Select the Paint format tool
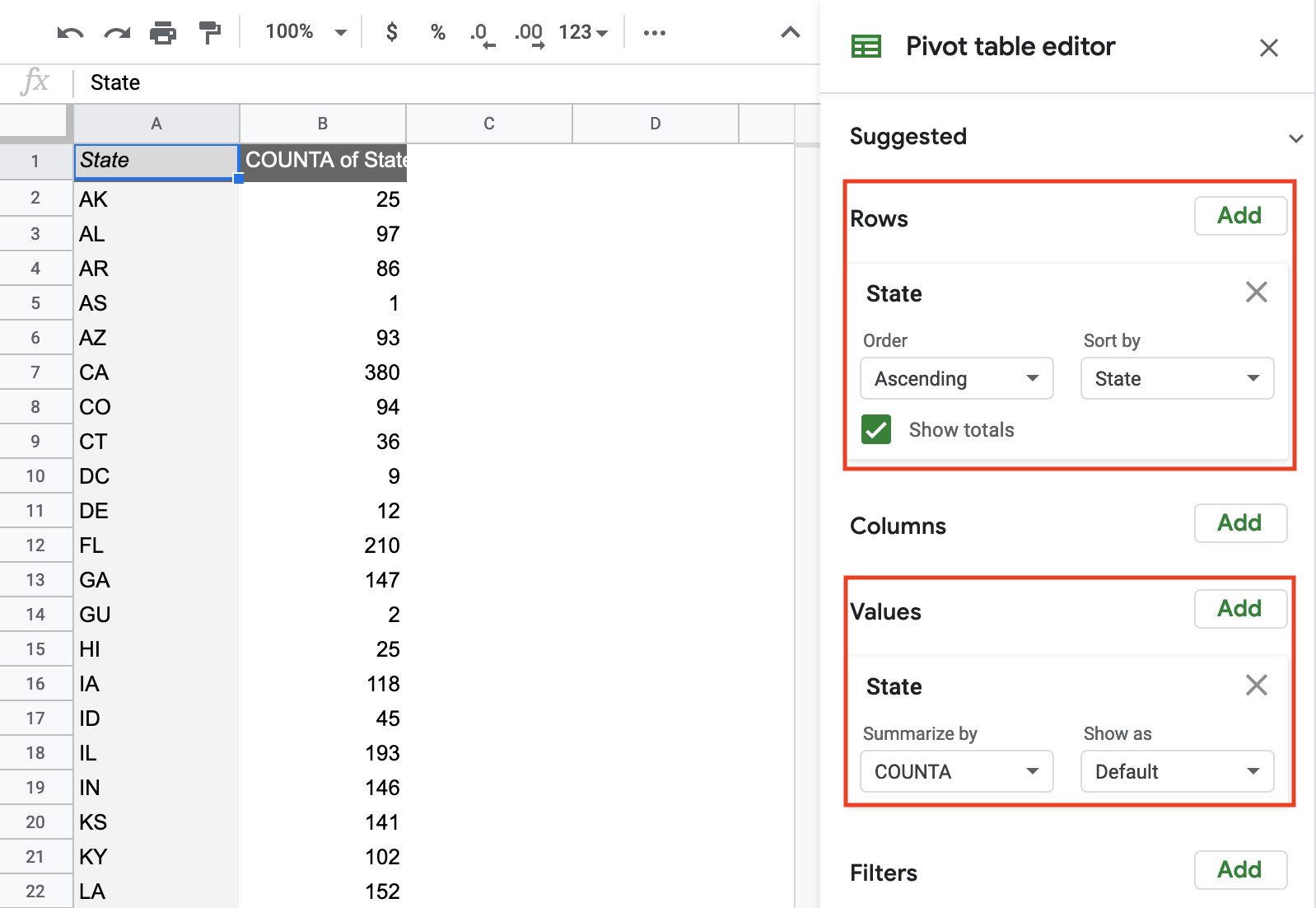1316x908 pixels. 210,33
